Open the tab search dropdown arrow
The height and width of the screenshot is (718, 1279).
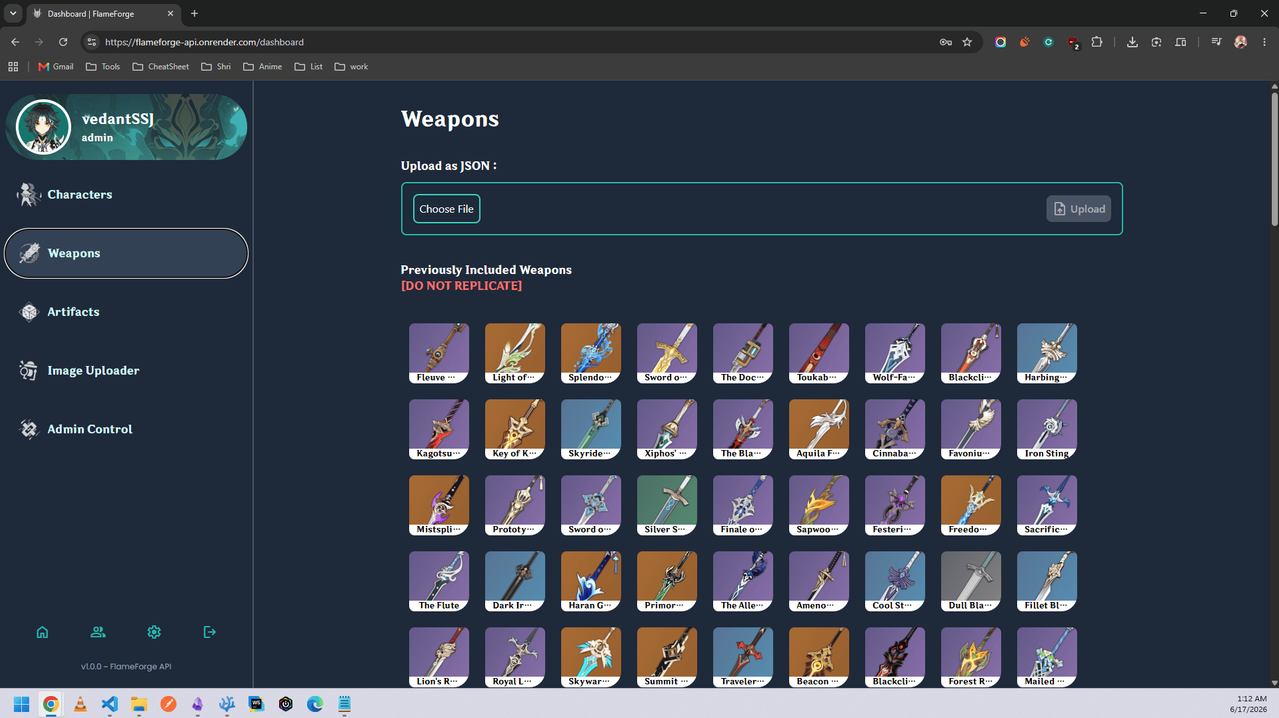13,13
